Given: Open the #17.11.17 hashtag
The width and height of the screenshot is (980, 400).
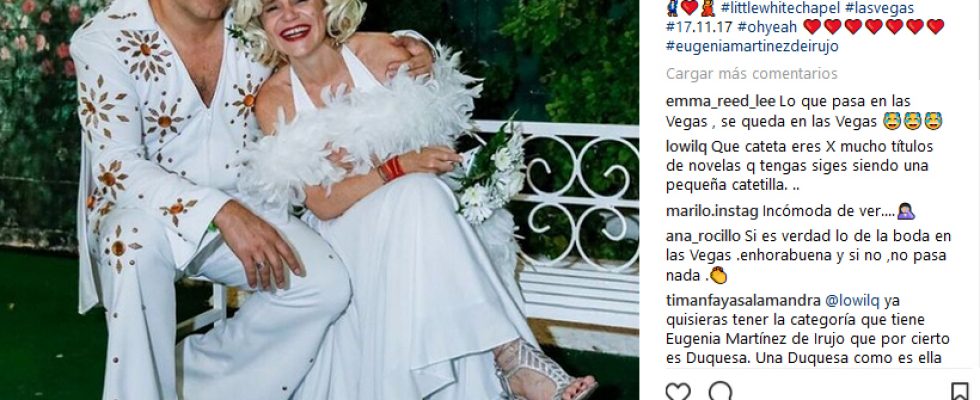Looking at the screenshot, I should (x=699, y=27).
